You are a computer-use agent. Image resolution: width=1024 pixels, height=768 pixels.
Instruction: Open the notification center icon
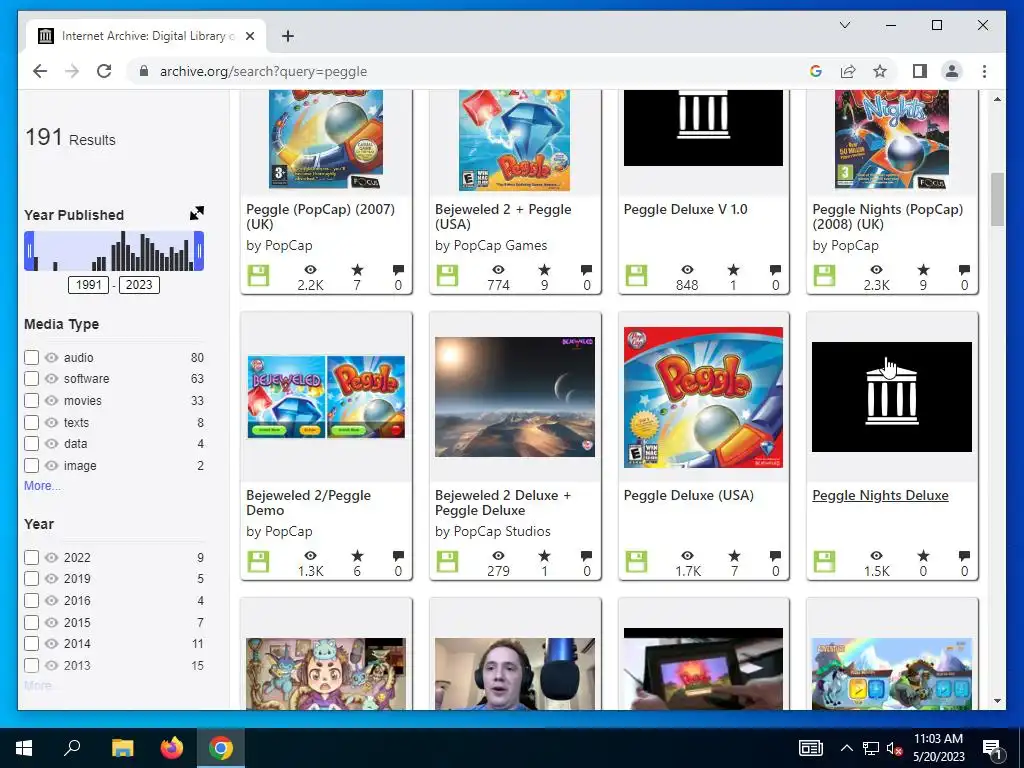pos(992,748)
